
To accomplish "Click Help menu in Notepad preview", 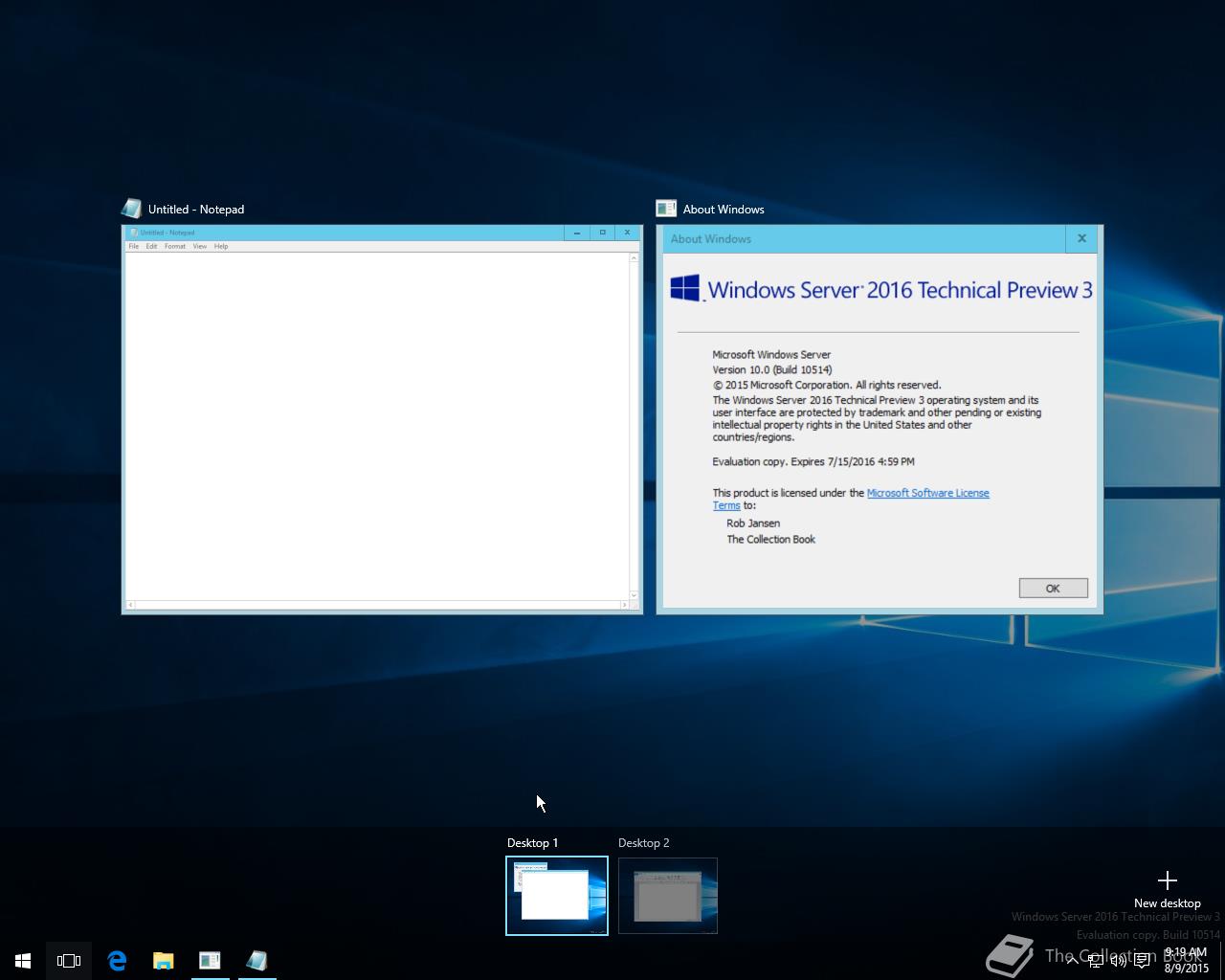I will (221, 246).
